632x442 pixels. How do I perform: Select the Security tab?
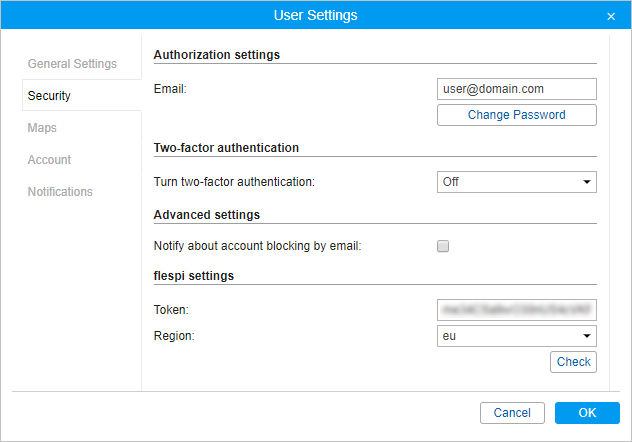[49, 96]
